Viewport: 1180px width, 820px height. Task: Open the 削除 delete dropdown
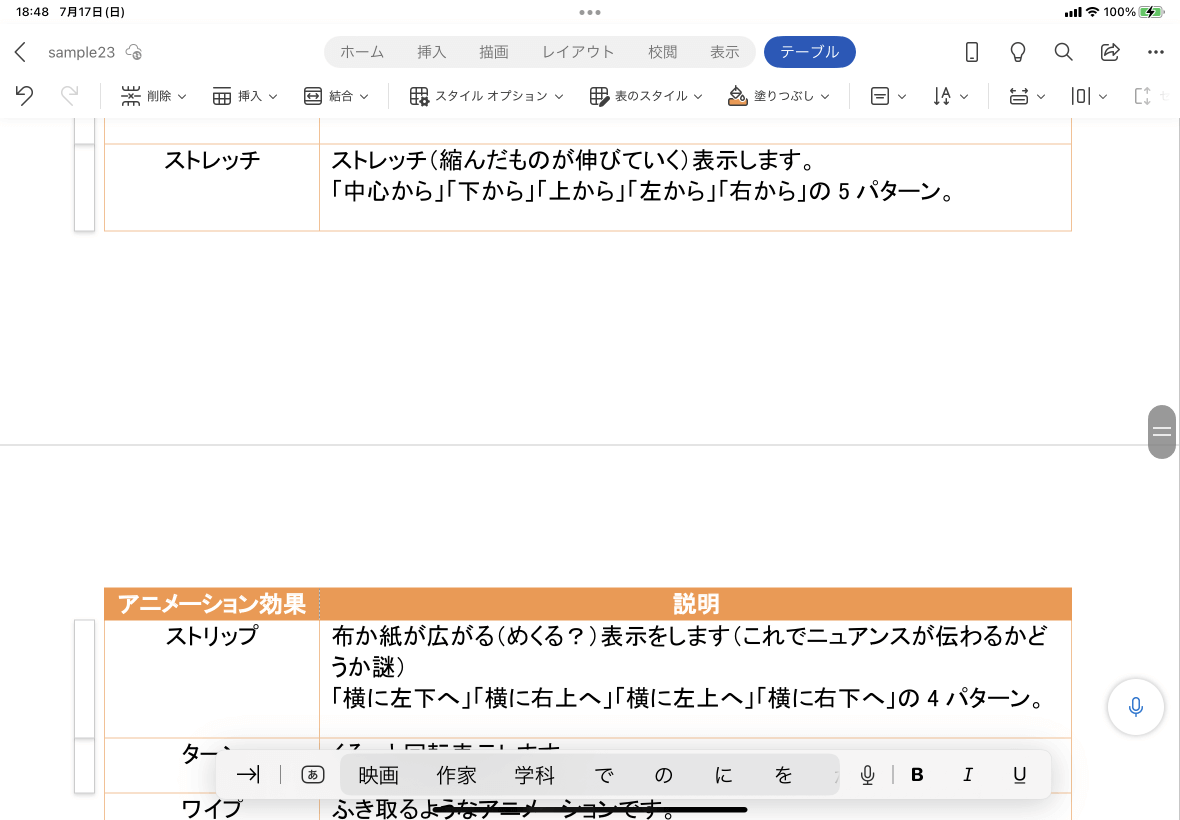coord(154,96)
